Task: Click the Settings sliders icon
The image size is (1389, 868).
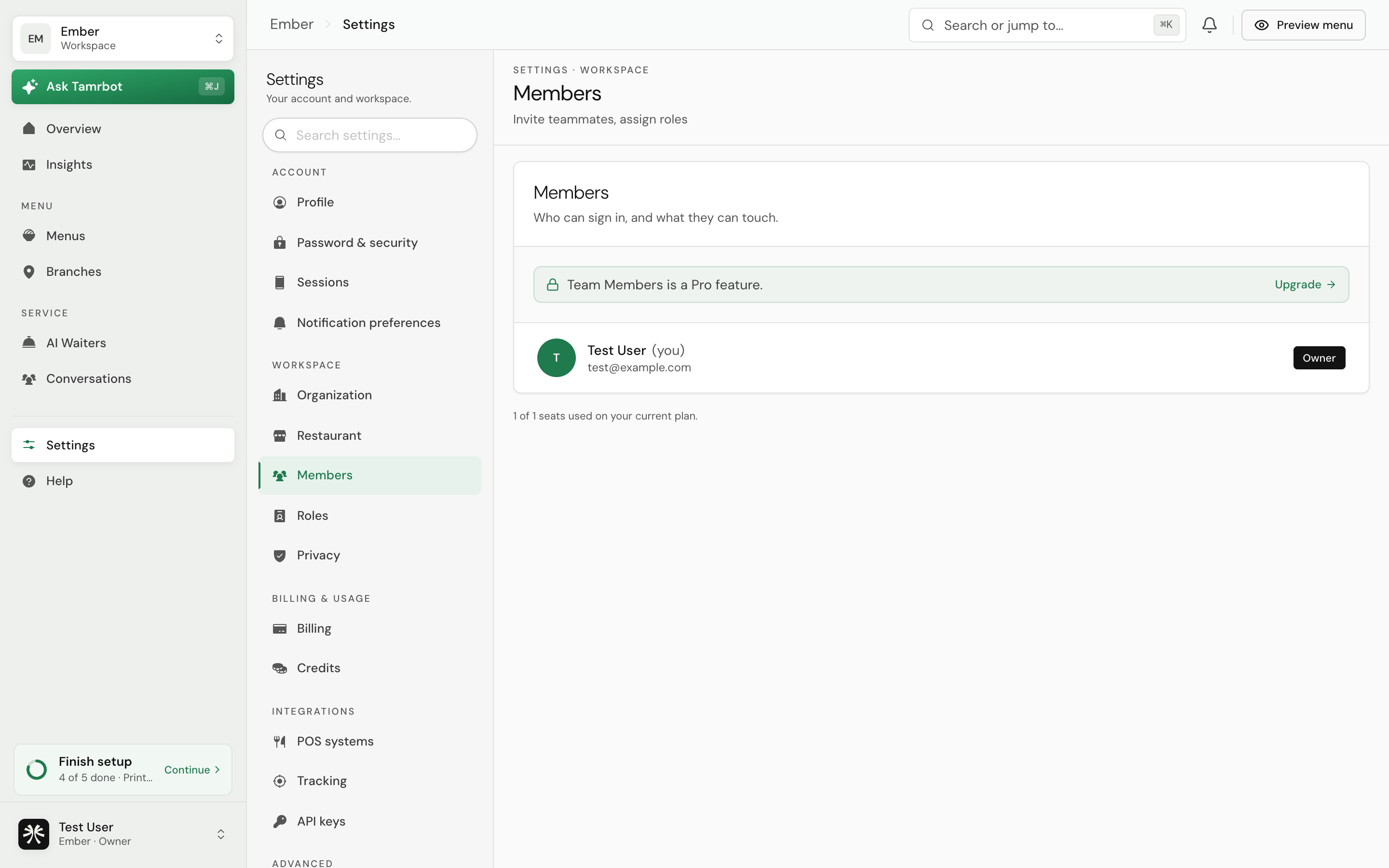Action: click(x=29, y=445)
